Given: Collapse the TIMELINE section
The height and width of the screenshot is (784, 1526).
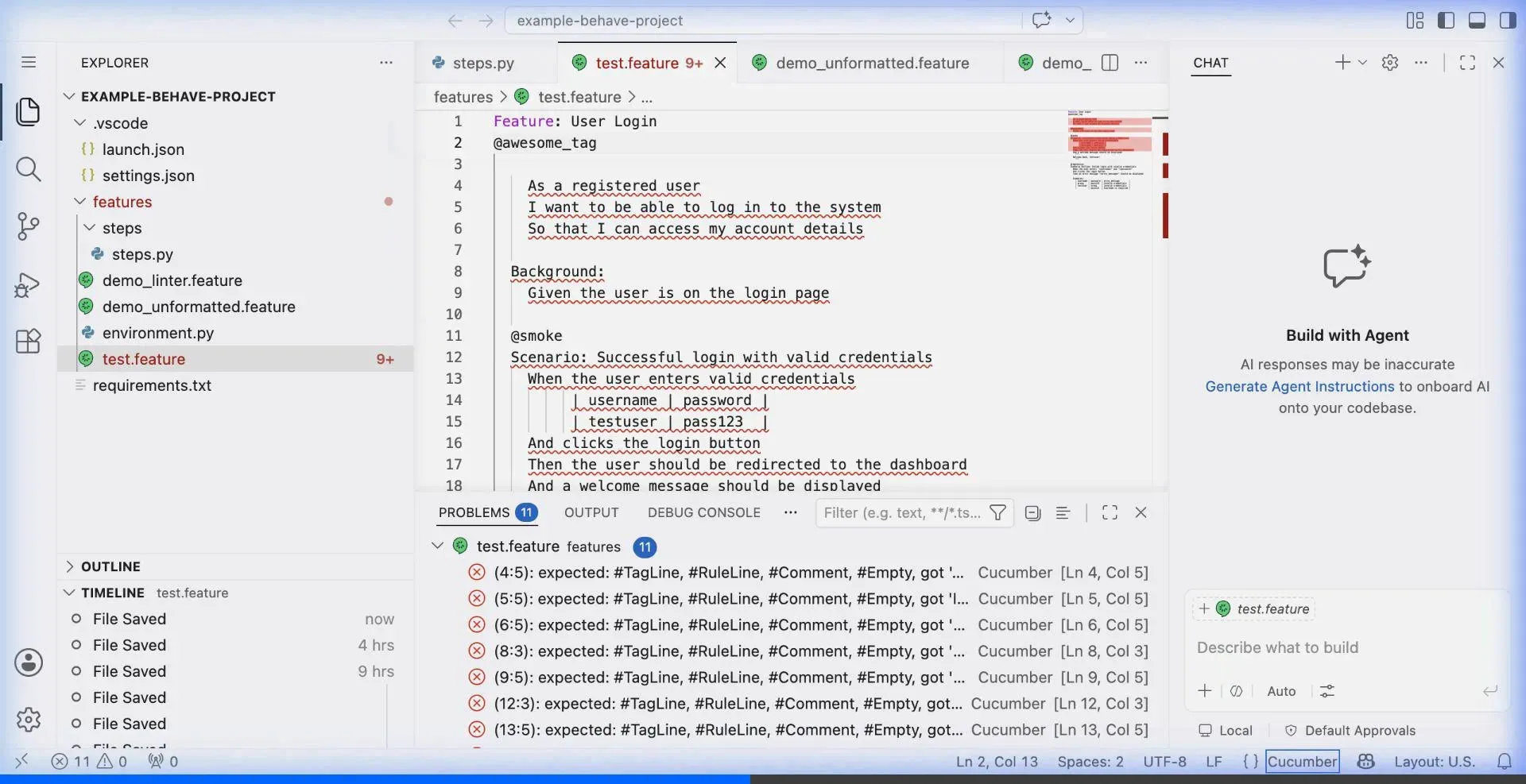Looking at the screenshot, I should 69,593.
